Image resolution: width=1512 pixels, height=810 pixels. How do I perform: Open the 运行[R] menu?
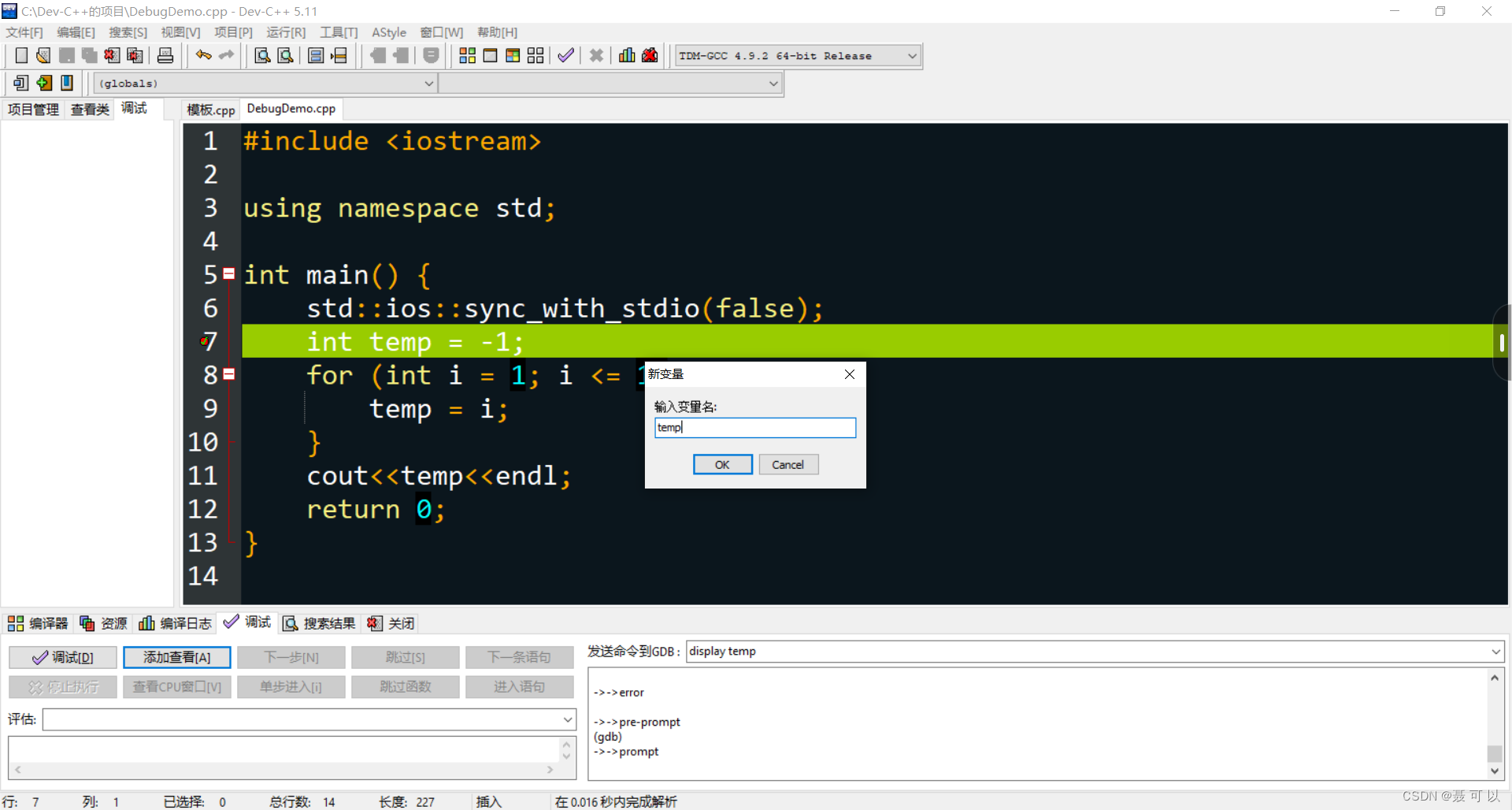pyautogui.click(x=286, y=32)
